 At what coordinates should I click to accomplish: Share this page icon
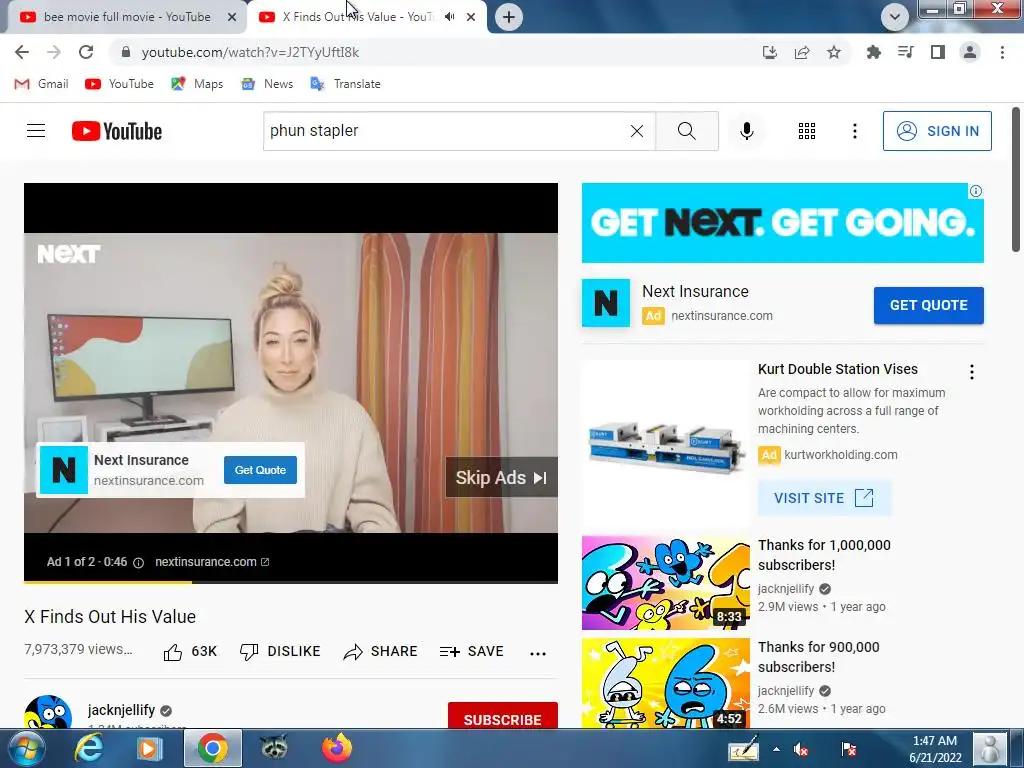(802, 52)
